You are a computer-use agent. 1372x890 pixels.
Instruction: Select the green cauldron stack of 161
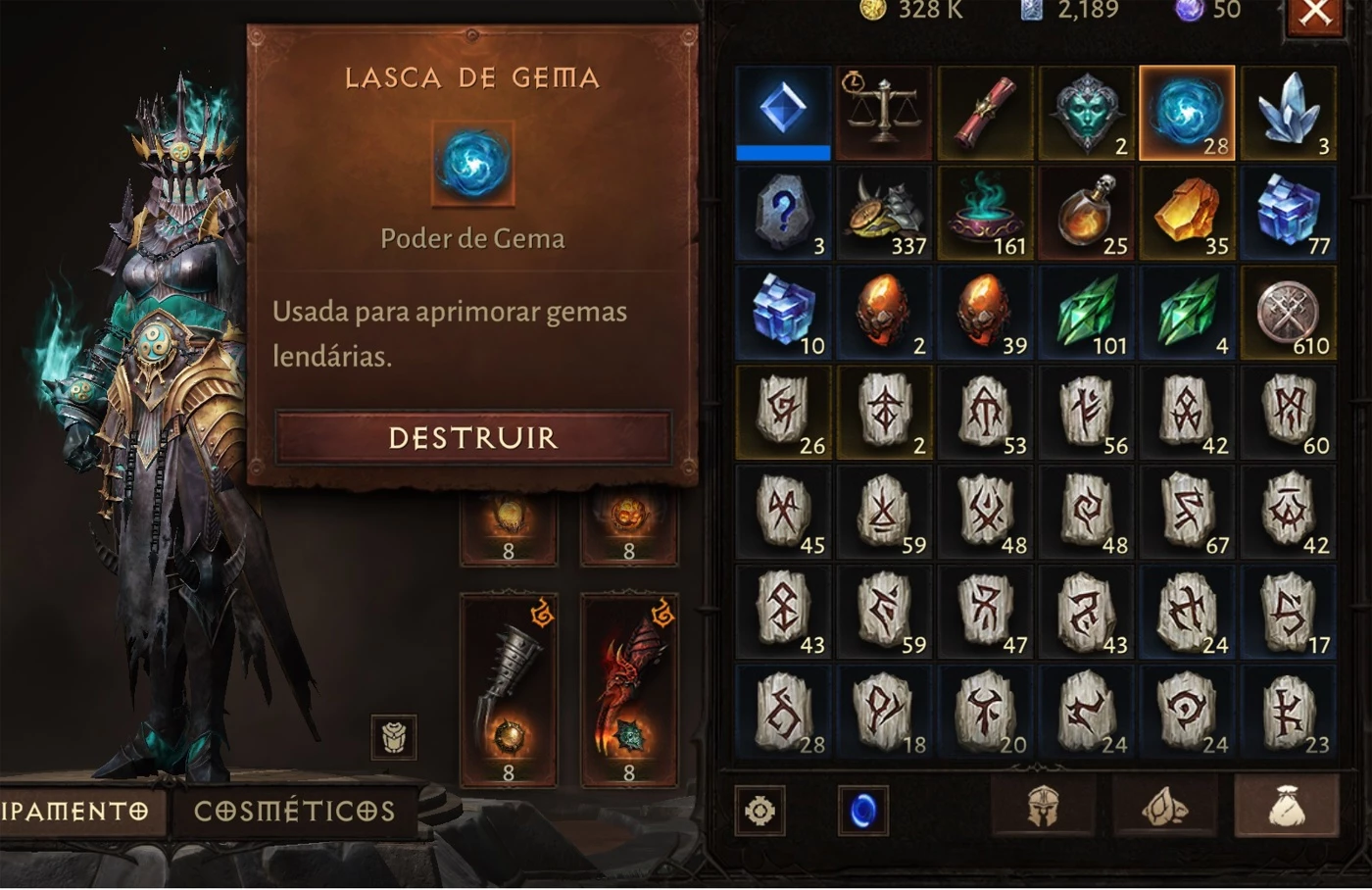click(x=986, y=213)
